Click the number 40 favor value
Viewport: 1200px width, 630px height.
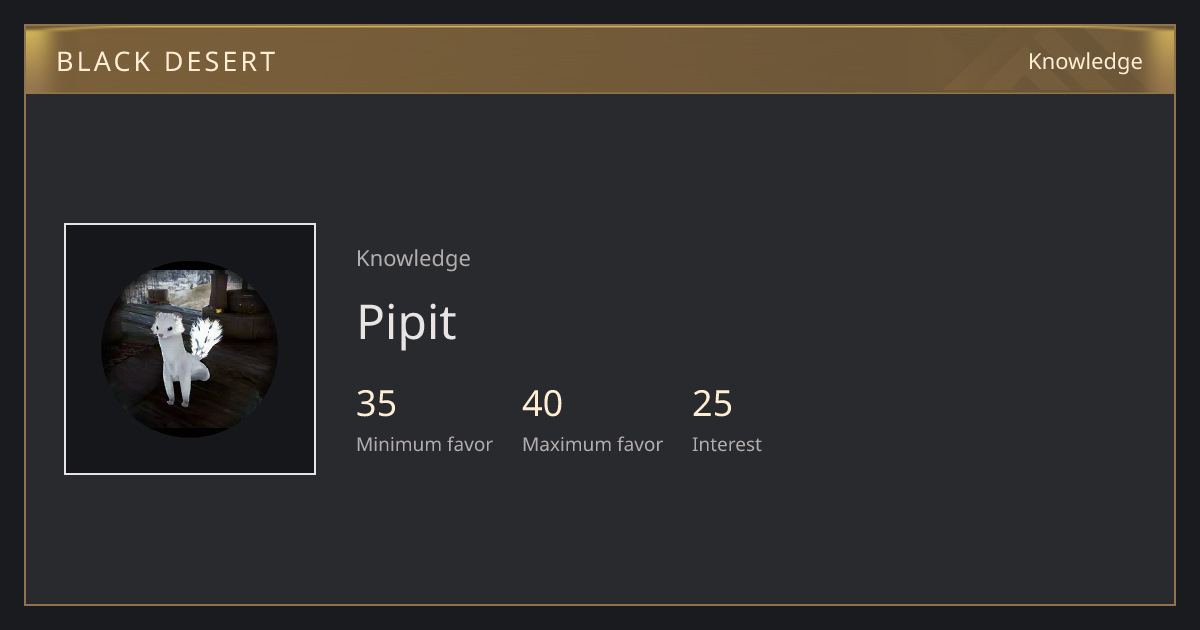click(542, 404)
